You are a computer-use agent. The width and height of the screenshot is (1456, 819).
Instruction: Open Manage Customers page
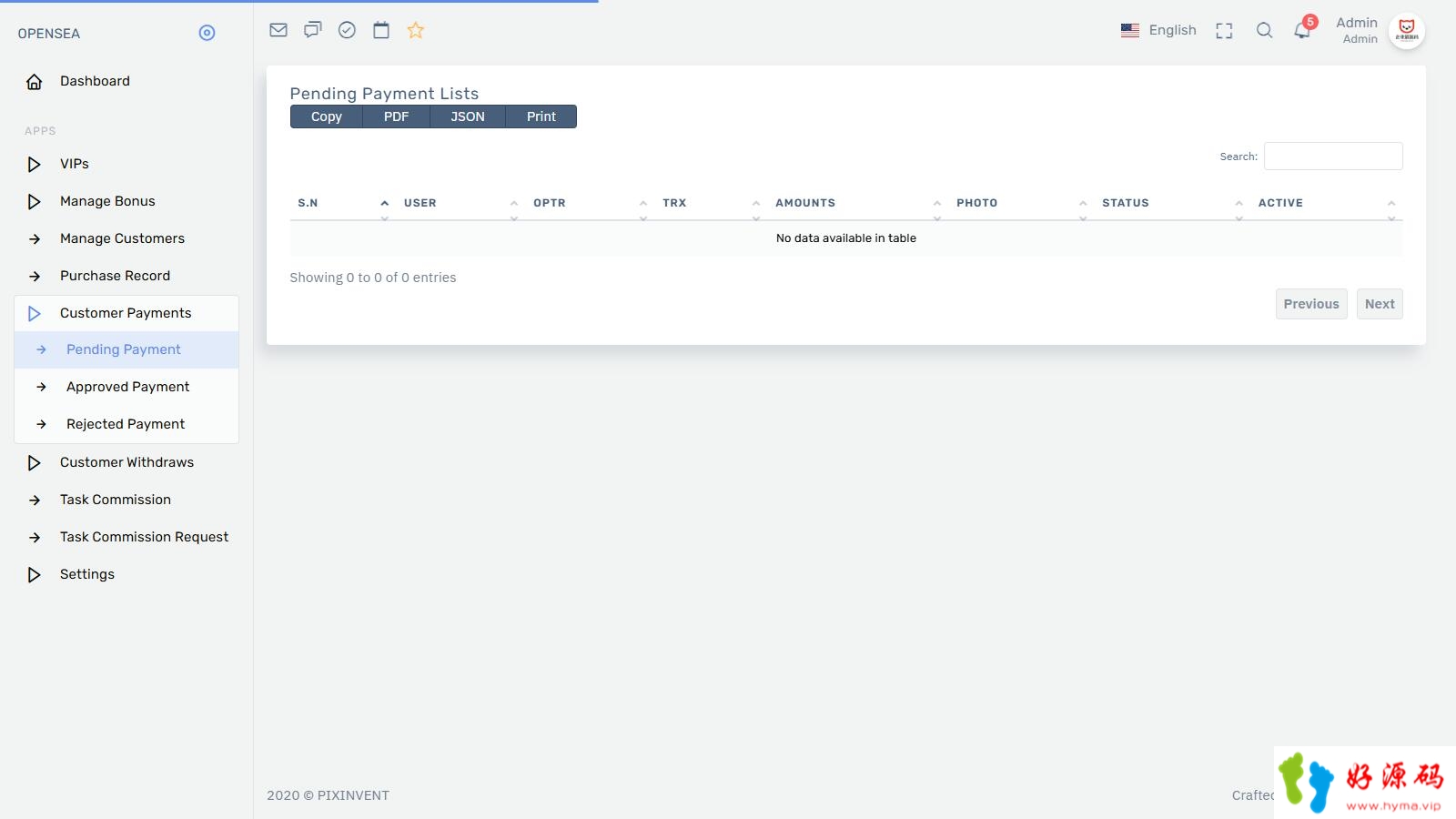pyautogui.click(x=126, y=238)
